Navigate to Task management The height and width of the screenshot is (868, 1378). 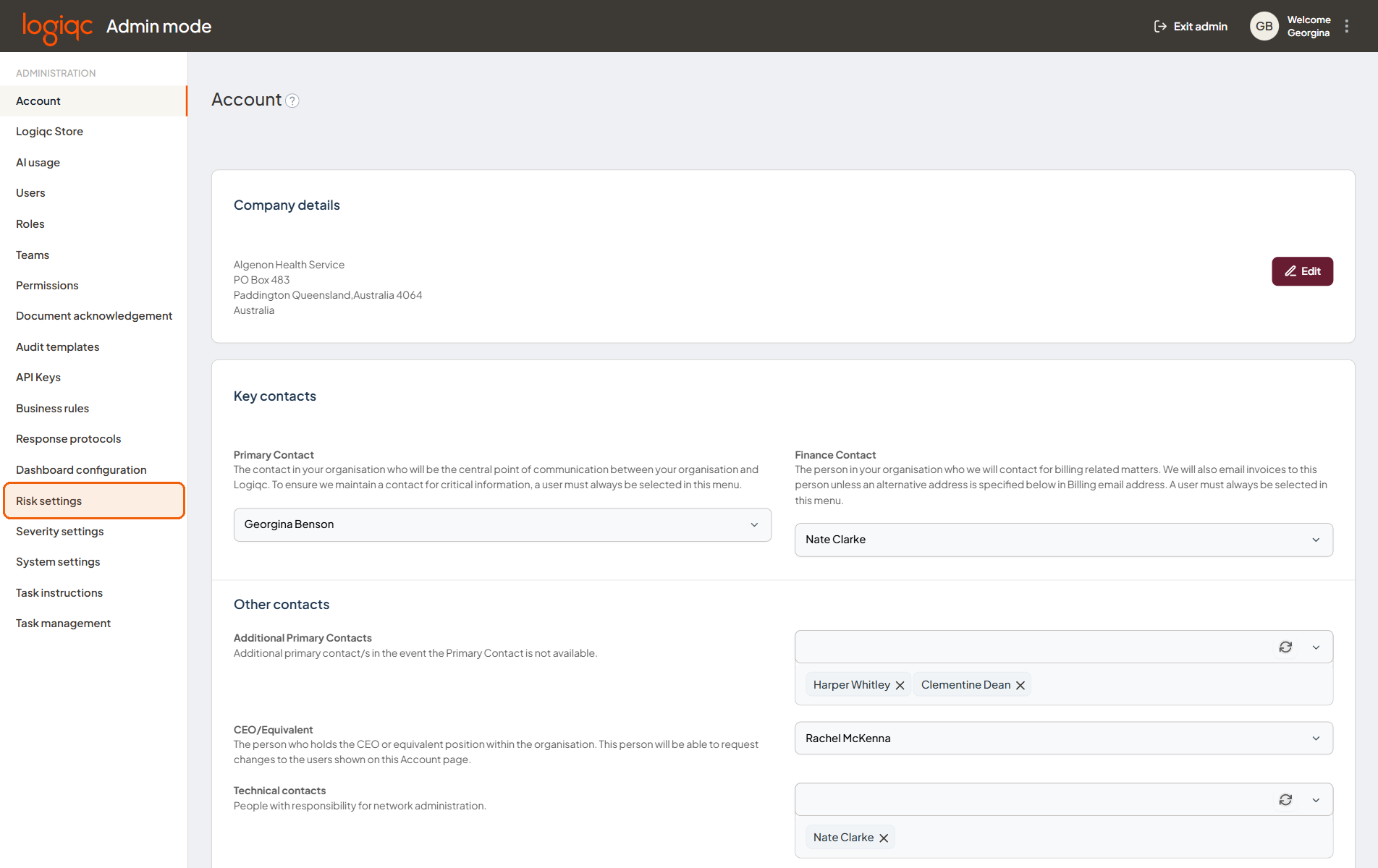coord(93,623)
